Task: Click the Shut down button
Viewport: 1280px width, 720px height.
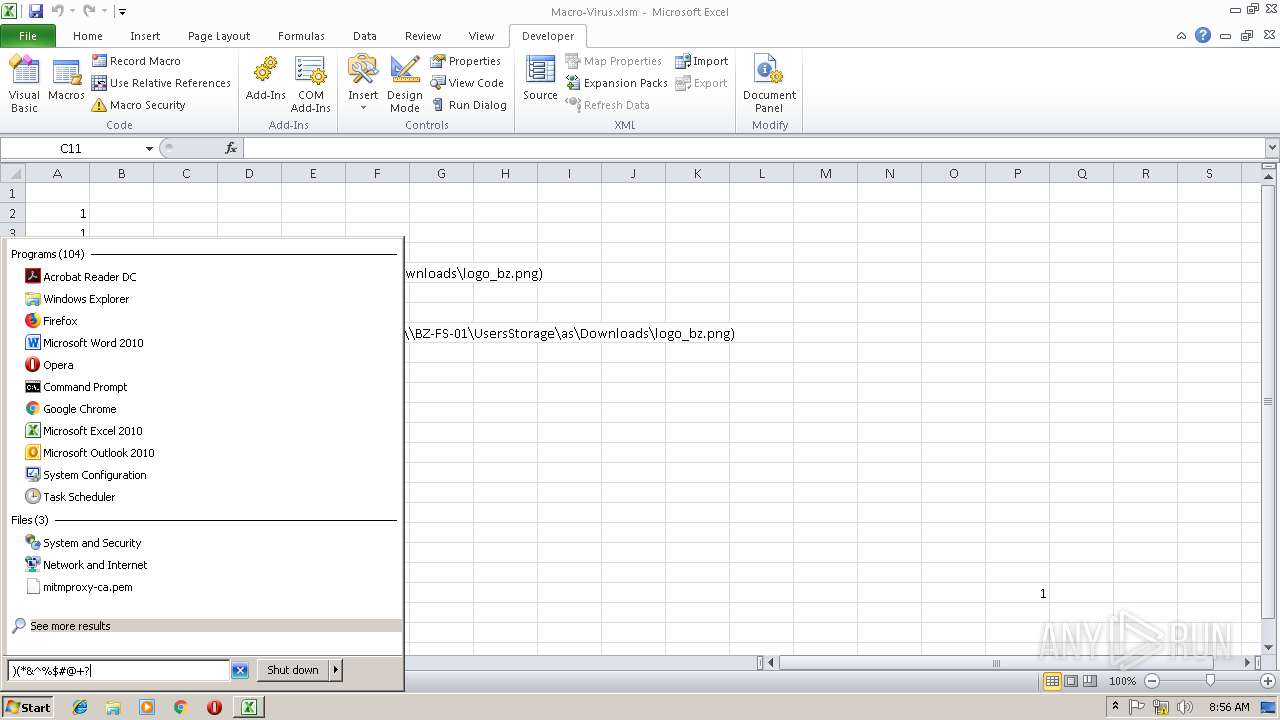Action: coord(293,670)
